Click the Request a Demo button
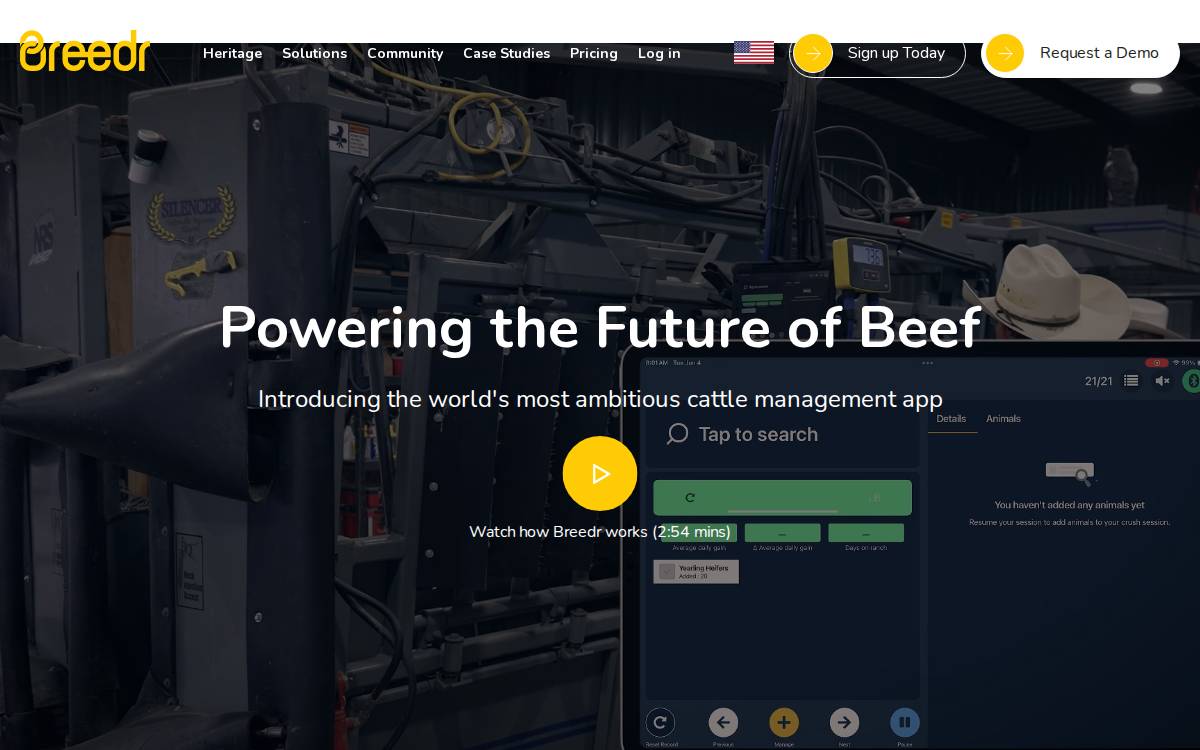 [x=1081, y=54]
